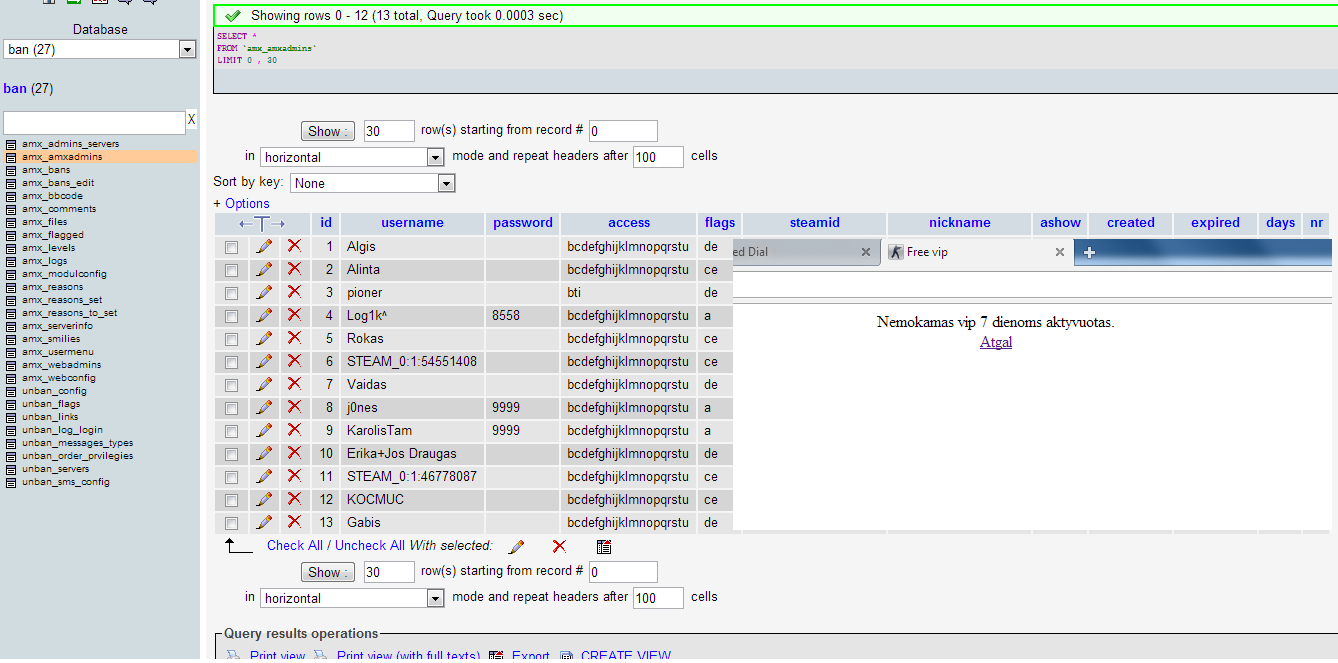Image resolution: width=1338 pixels, height=663 pixels.
Task: Edit the Log1k^ entry
Action: click(264, 315)
